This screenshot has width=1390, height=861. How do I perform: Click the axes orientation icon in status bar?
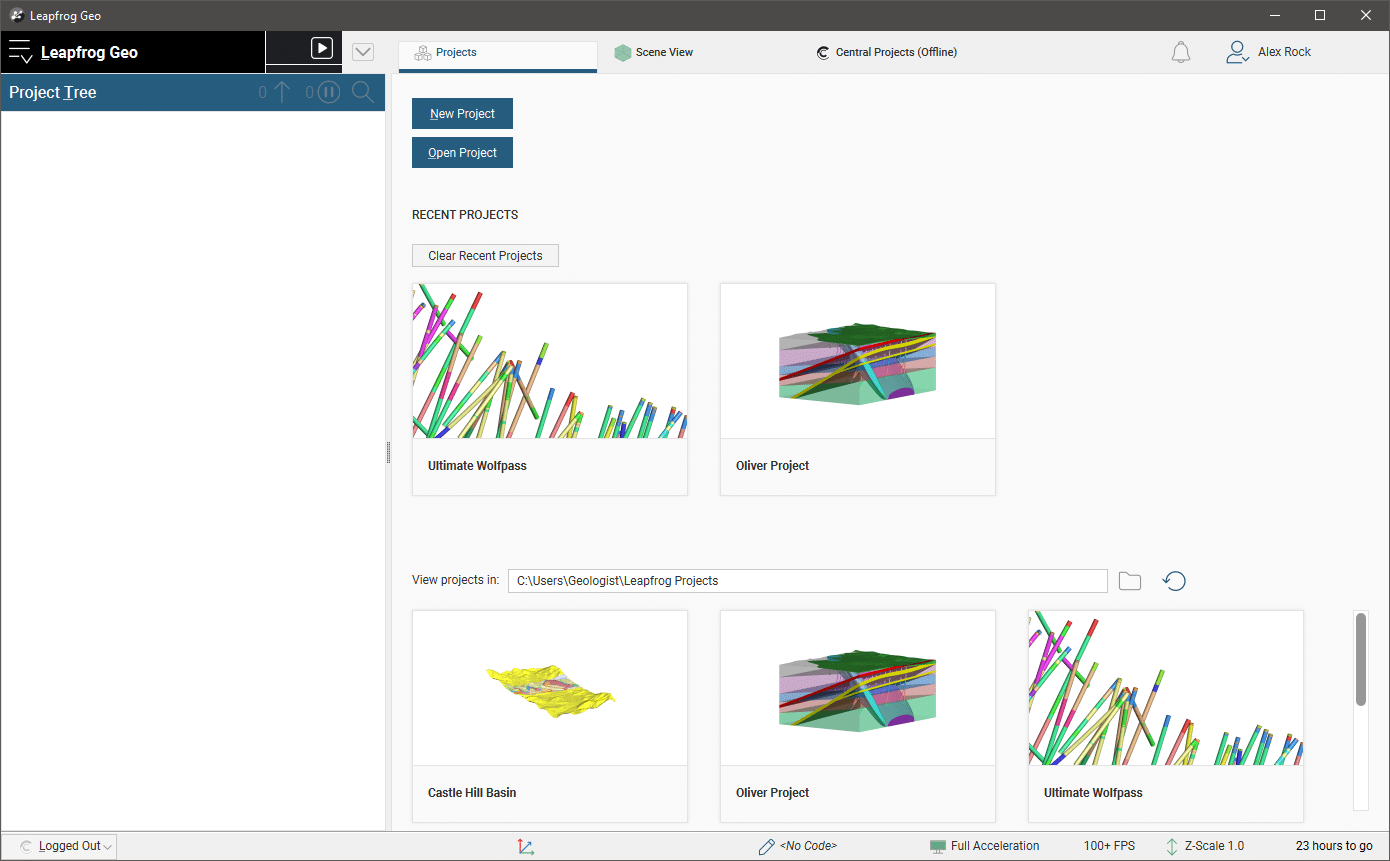click(x=526, y=847)
